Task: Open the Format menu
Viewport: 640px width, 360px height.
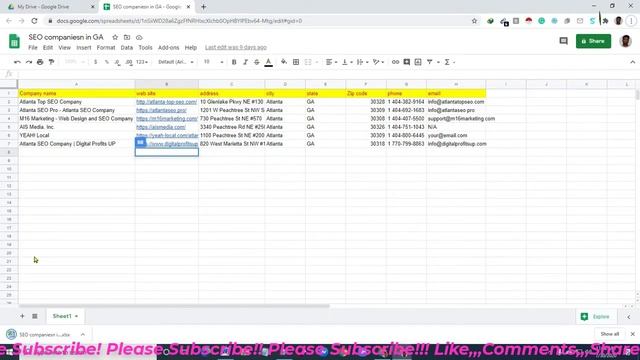Action: (x=106, y=48)
